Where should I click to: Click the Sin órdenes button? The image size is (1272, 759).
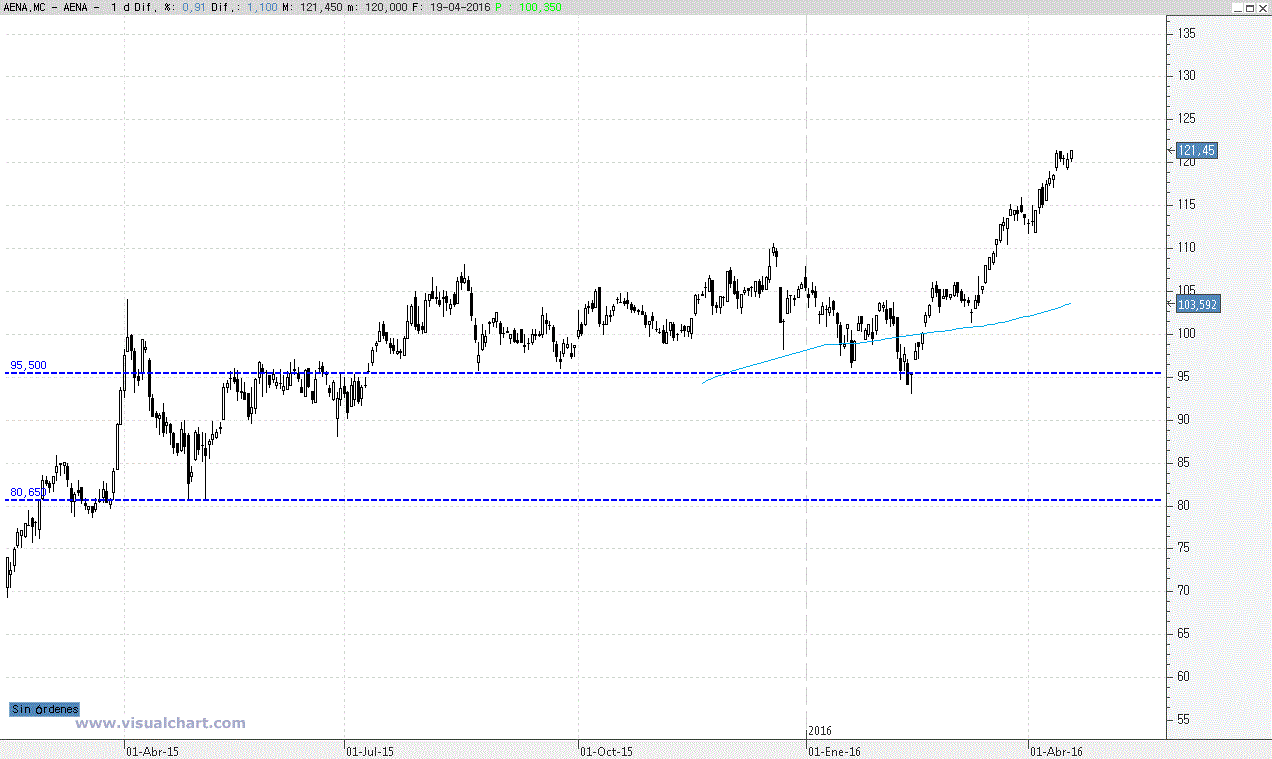[44, 709]
